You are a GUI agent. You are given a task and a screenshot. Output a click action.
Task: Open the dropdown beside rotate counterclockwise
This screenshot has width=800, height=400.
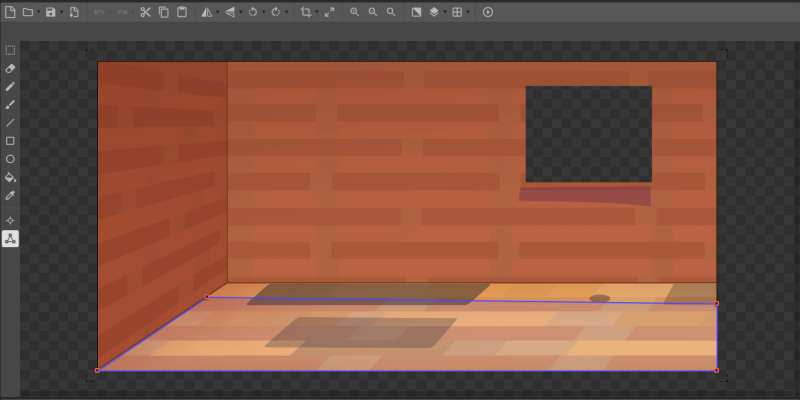point(264,12)
